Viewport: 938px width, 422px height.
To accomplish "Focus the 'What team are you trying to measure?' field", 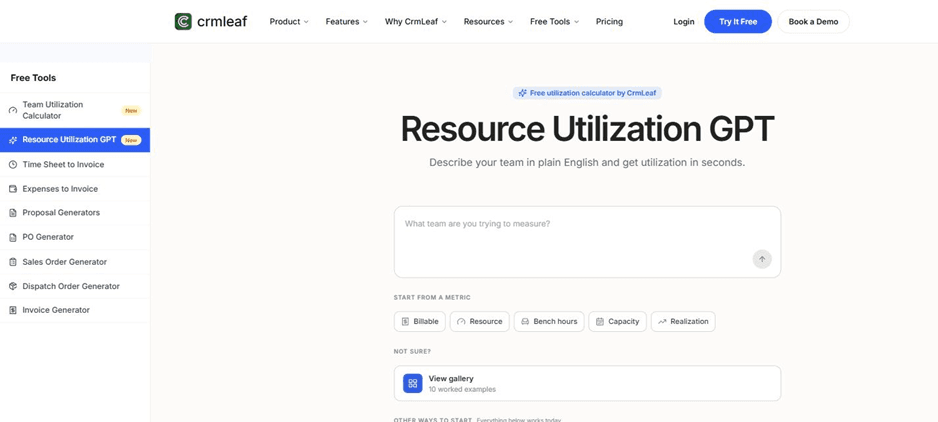I will click(x=587, y=242).
